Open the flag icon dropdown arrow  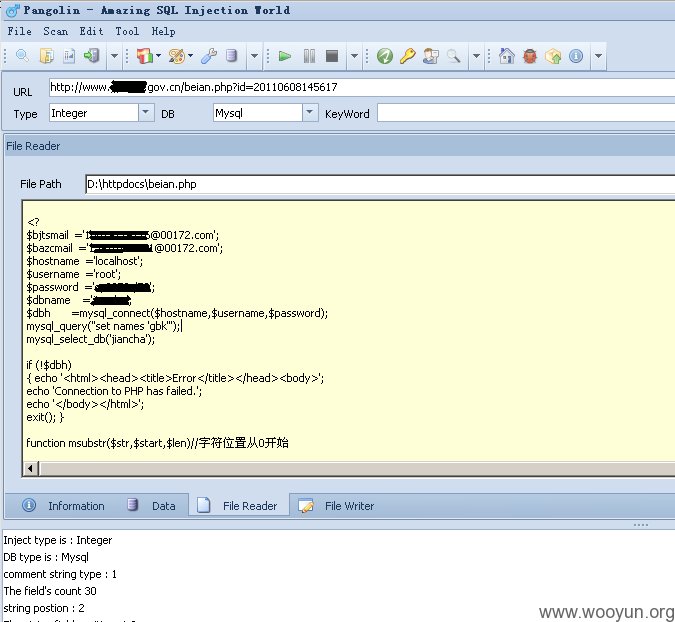click(x=158, y=56)
